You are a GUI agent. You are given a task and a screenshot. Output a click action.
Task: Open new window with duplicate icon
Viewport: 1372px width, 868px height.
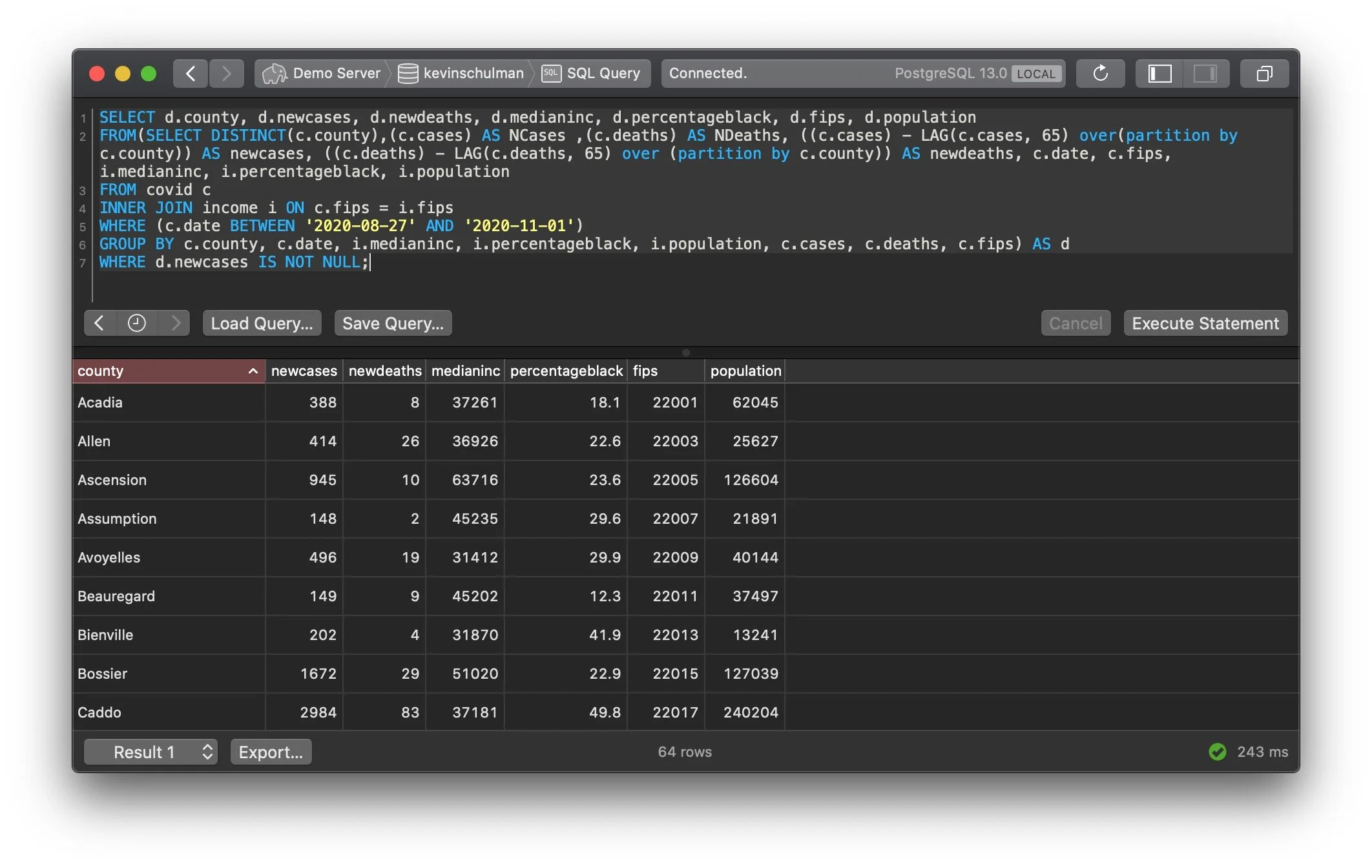coord(1264,74)
